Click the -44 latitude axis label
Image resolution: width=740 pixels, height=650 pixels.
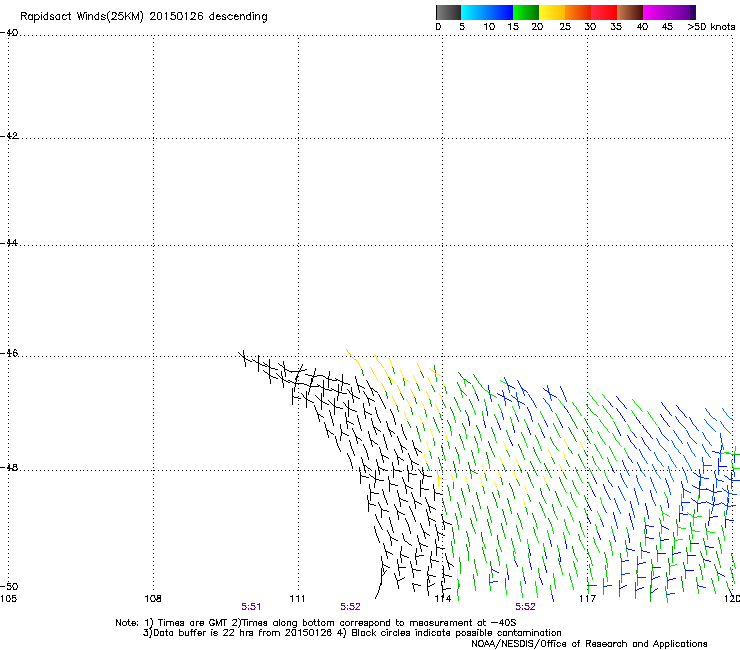point(9,243)
